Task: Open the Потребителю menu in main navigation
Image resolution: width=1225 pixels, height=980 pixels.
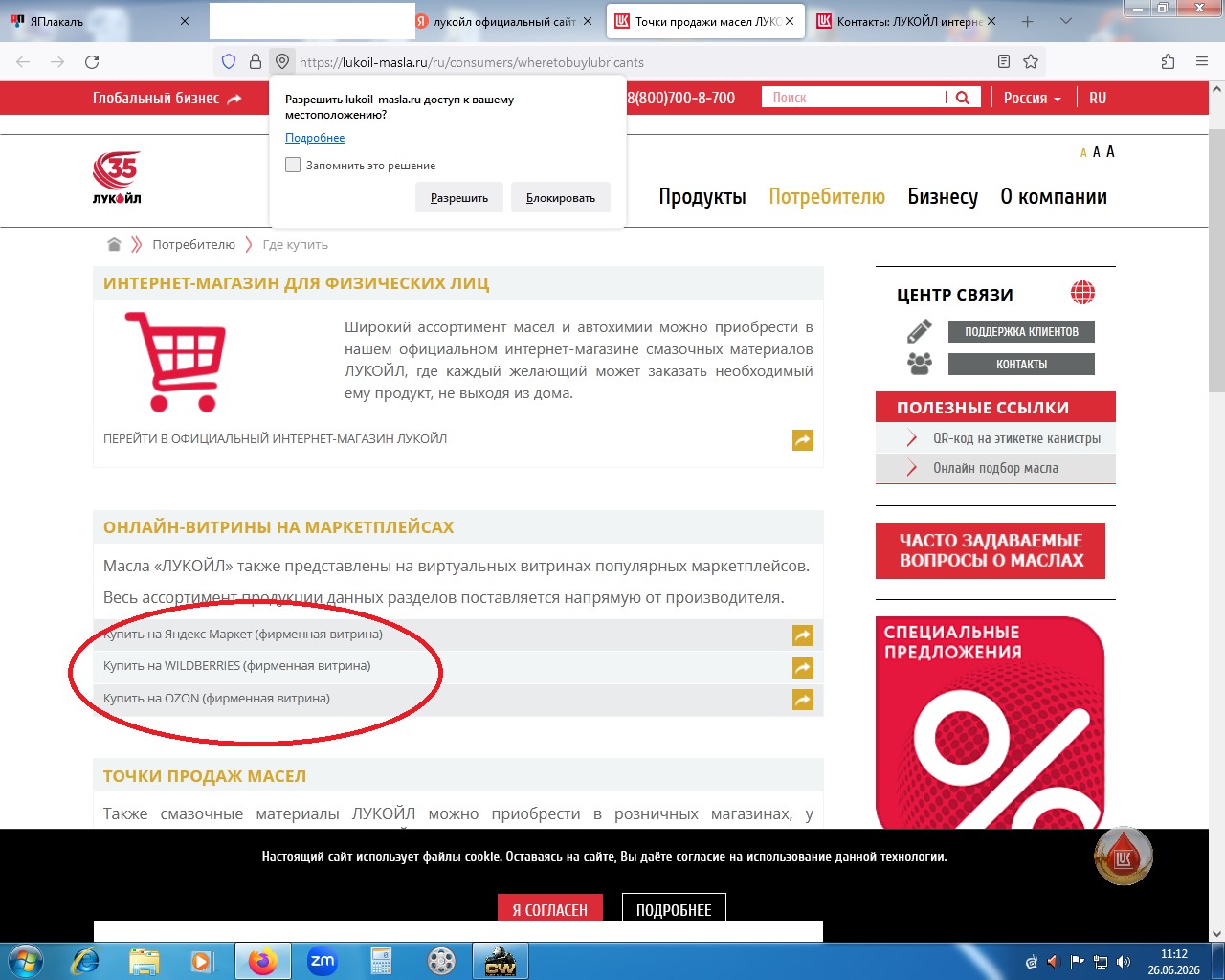Action: click(827, 197)
